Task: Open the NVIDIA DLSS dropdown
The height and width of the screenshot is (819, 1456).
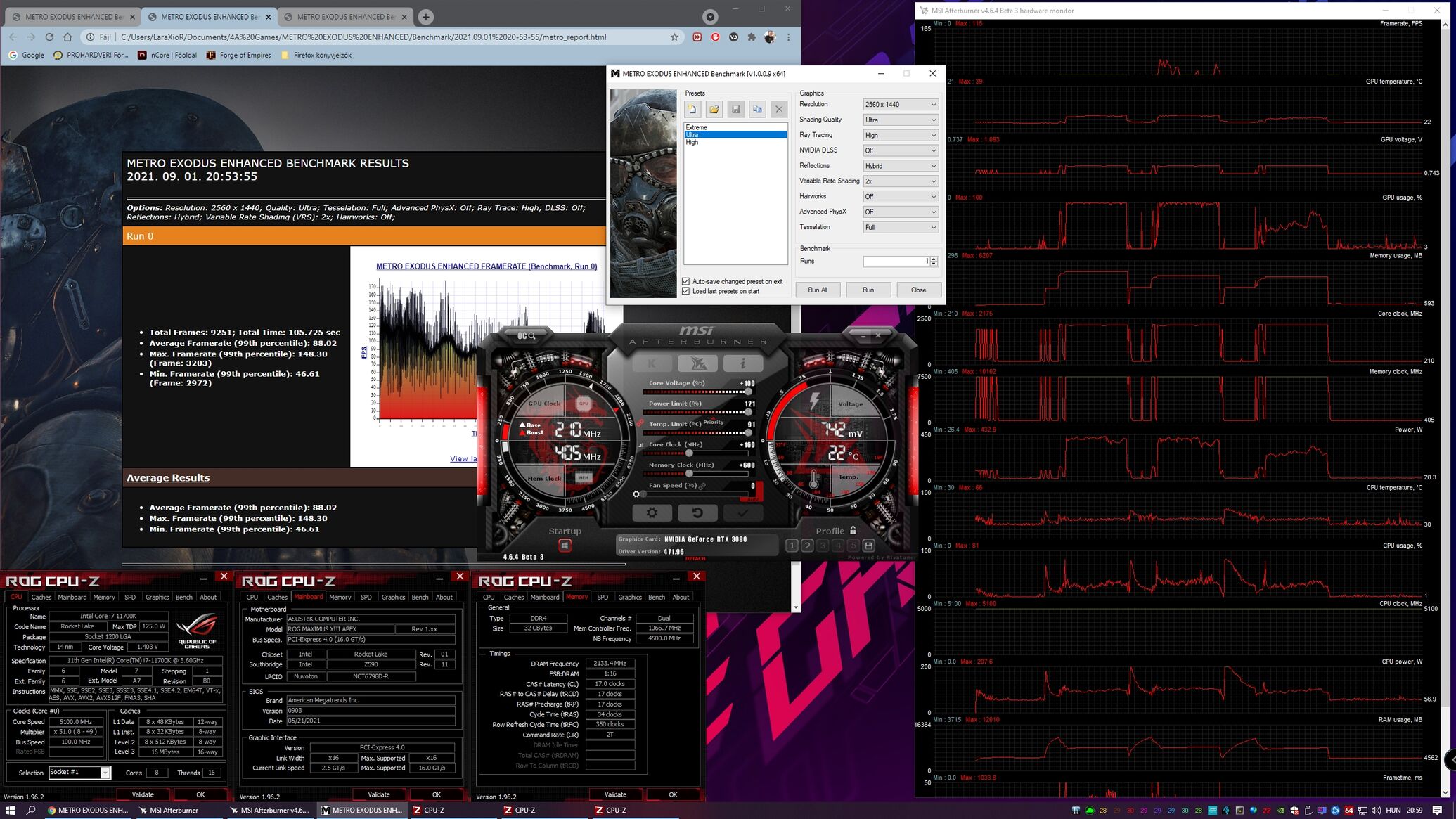Action: (x=900, y=150)
